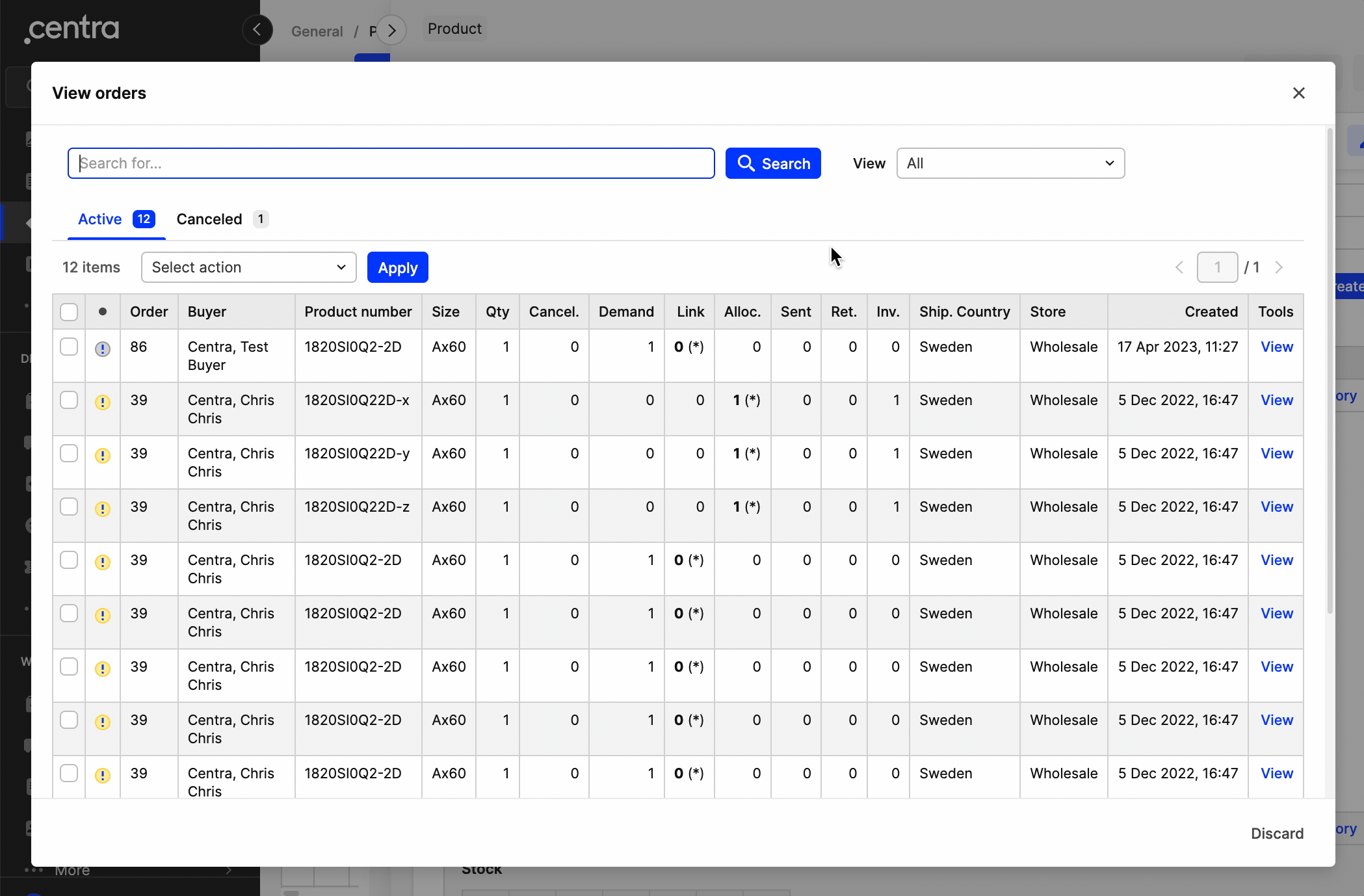
Task: Click the forward arrow beside breadcrumb
Action: (x=391, y=30)
